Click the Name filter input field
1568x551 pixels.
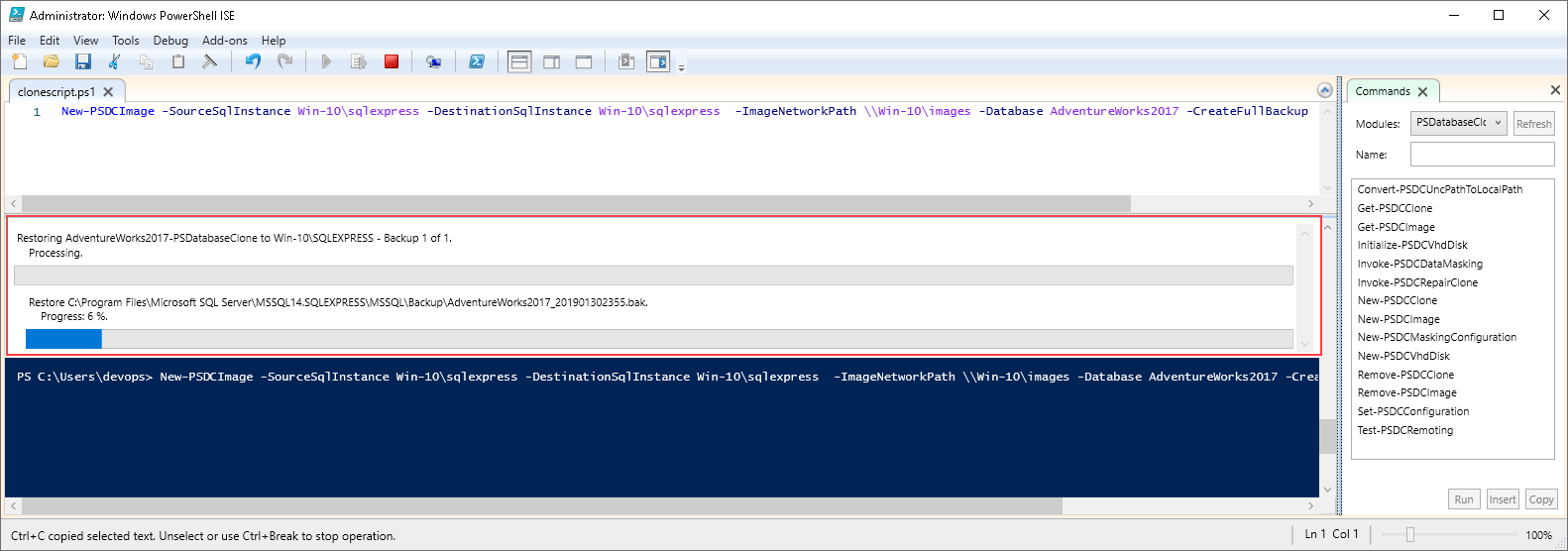coord(1482,154)
